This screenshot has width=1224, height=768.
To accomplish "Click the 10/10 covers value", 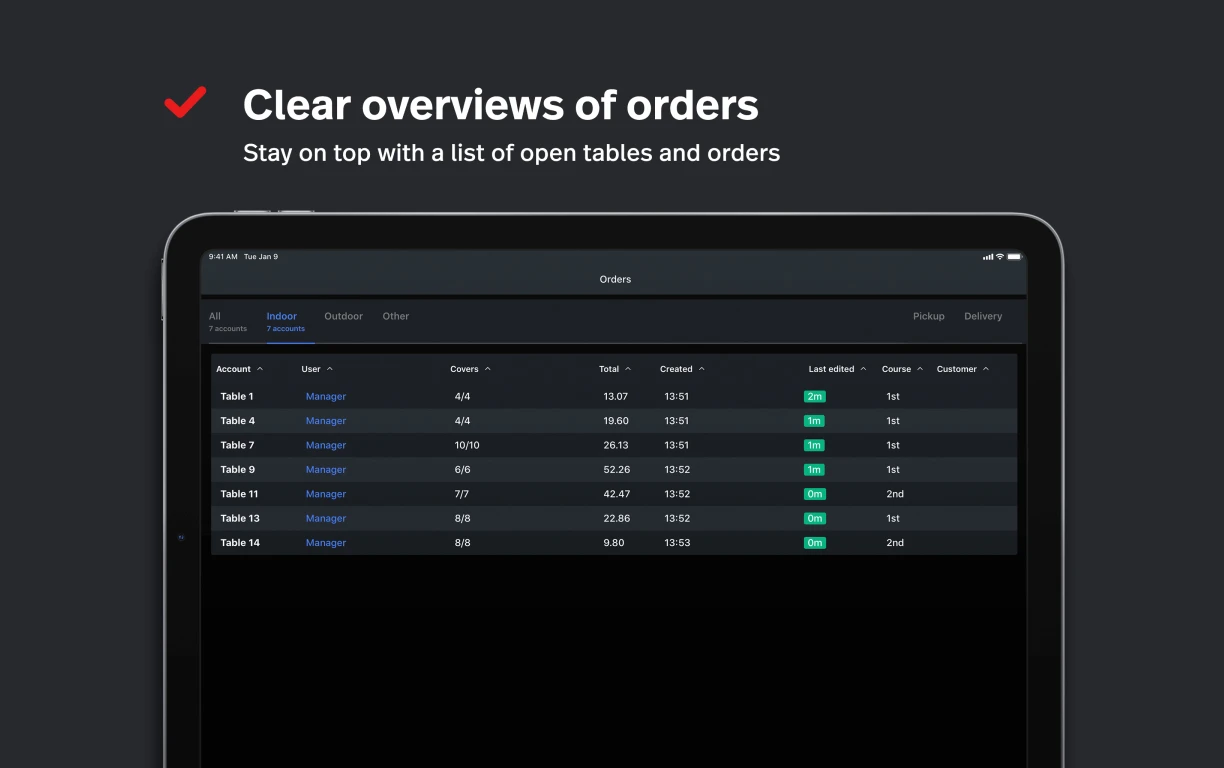I will click(467, 446).
